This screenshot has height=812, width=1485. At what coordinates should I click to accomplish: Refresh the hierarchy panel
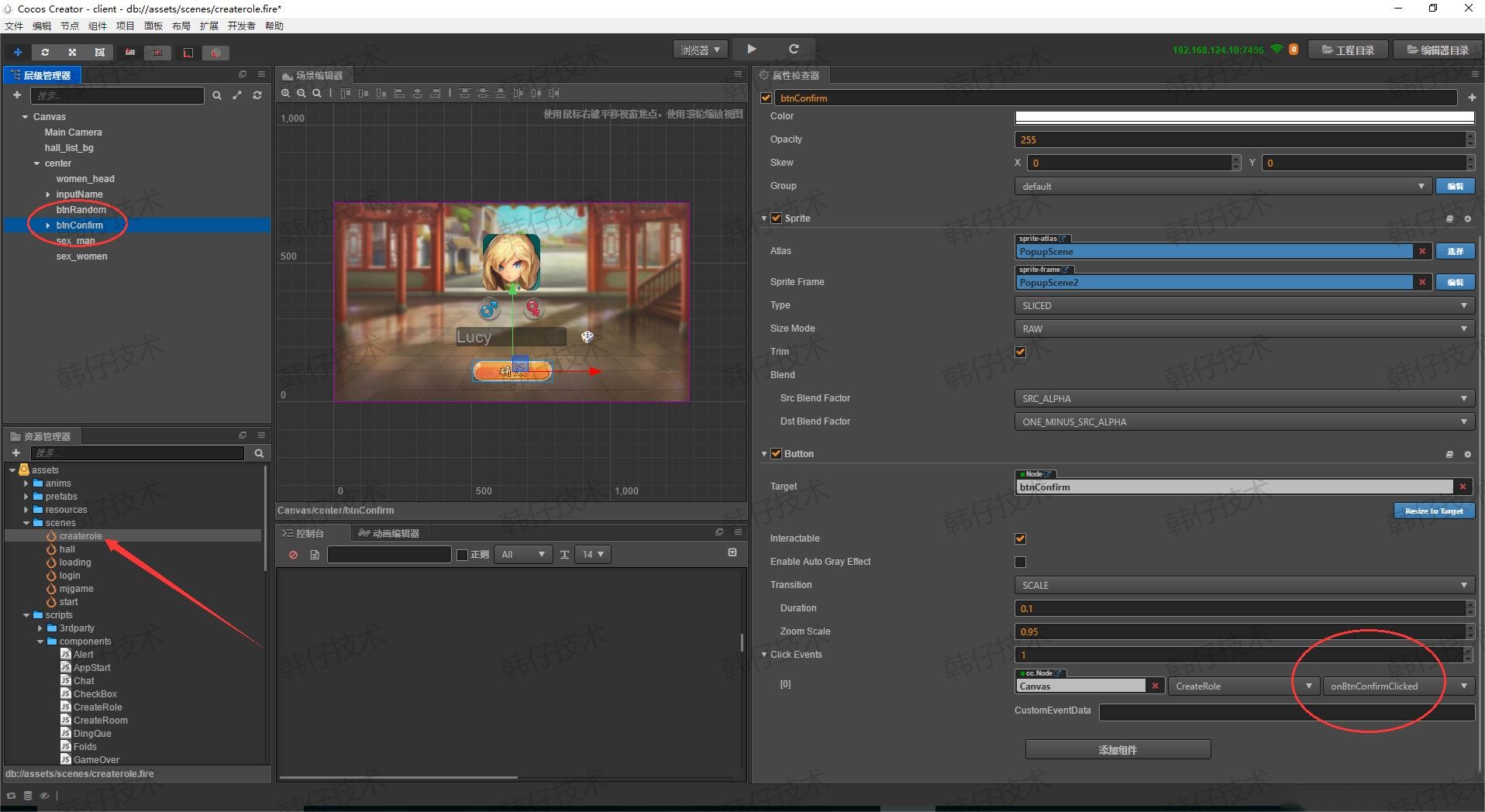257,95
